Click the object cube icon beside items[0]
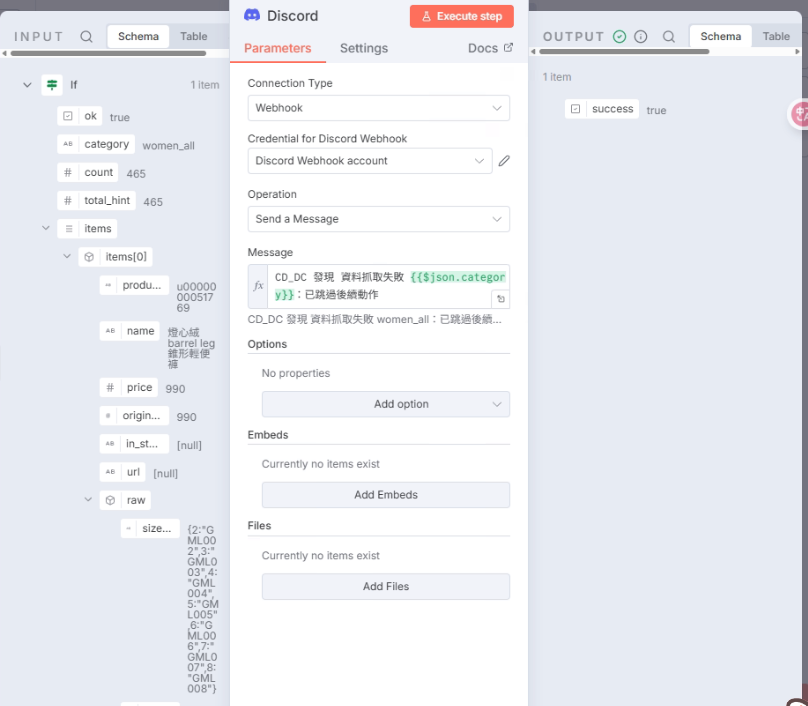This screenshot has height=706, width=808. tap(89, 257)
